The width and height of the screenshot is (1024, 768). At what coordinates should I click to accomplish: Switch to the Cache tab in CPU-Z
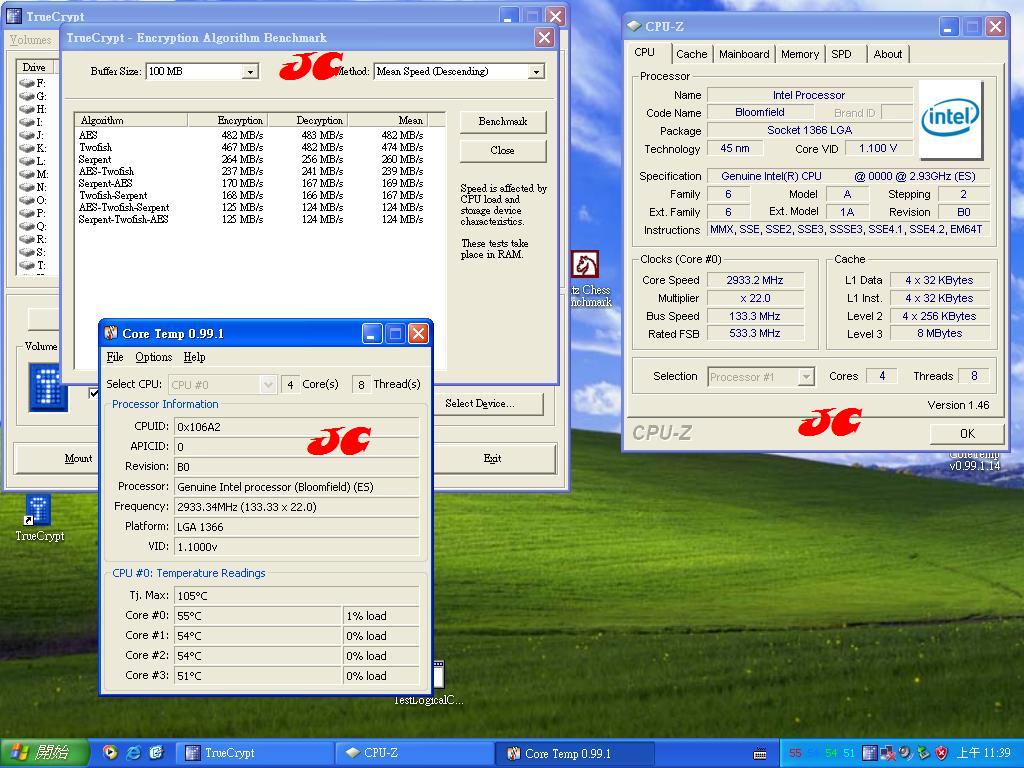(x=692, y=54)
